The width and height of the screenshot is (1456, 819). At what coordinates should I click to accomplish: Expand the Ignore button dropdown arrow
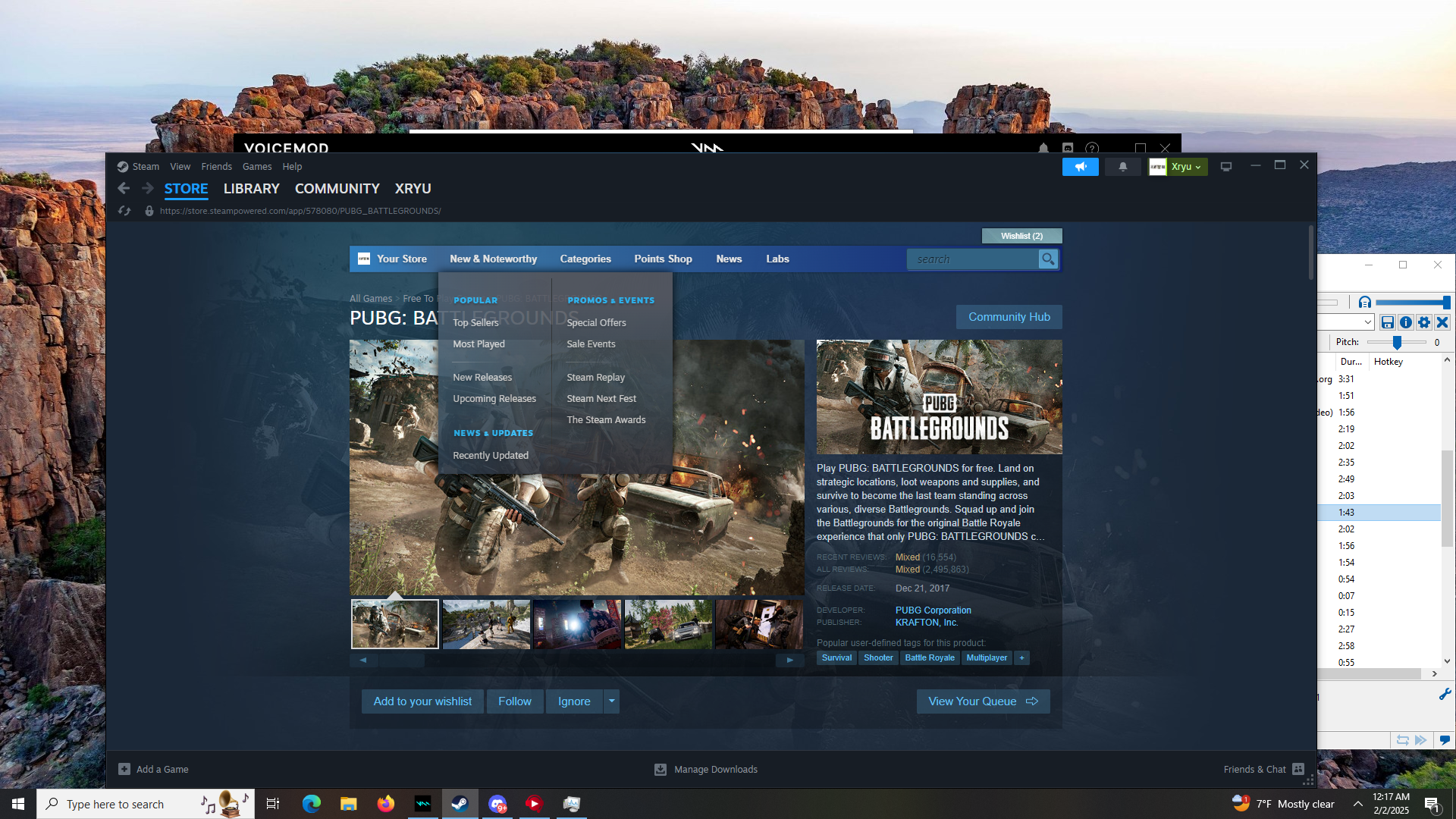(611, 701)
